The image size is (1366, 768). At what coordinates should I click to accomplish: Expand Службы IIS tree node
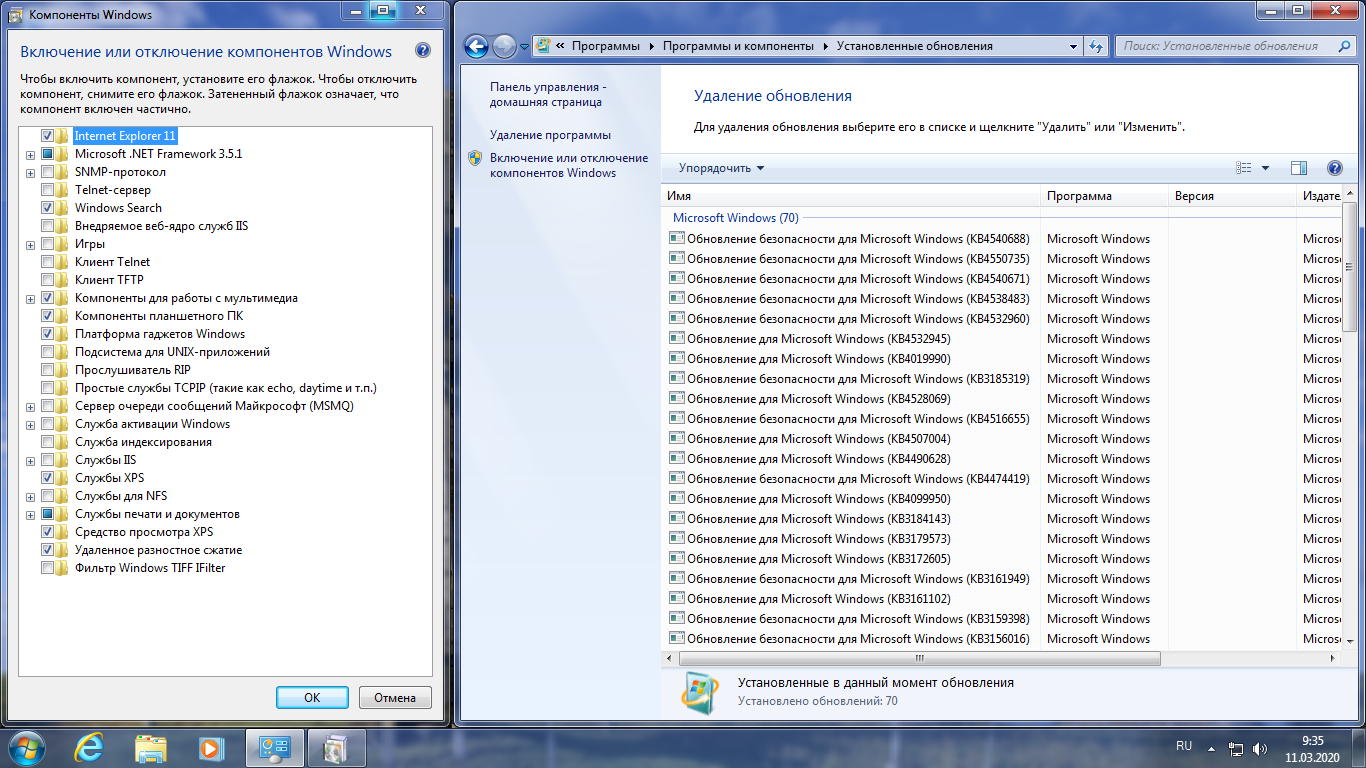30,461
